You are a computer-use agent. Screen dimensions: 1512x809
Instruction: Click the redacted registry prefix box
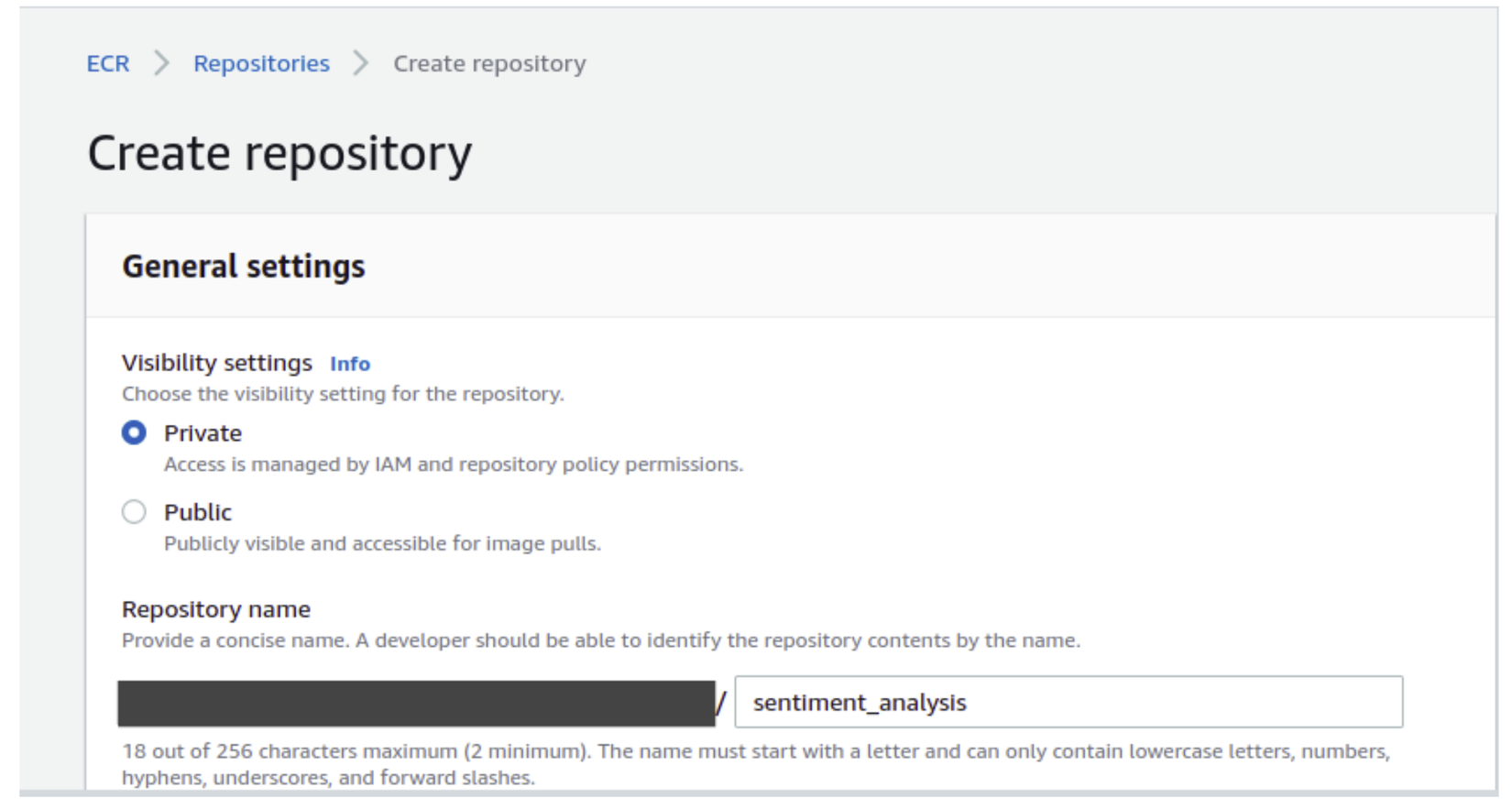416,703
